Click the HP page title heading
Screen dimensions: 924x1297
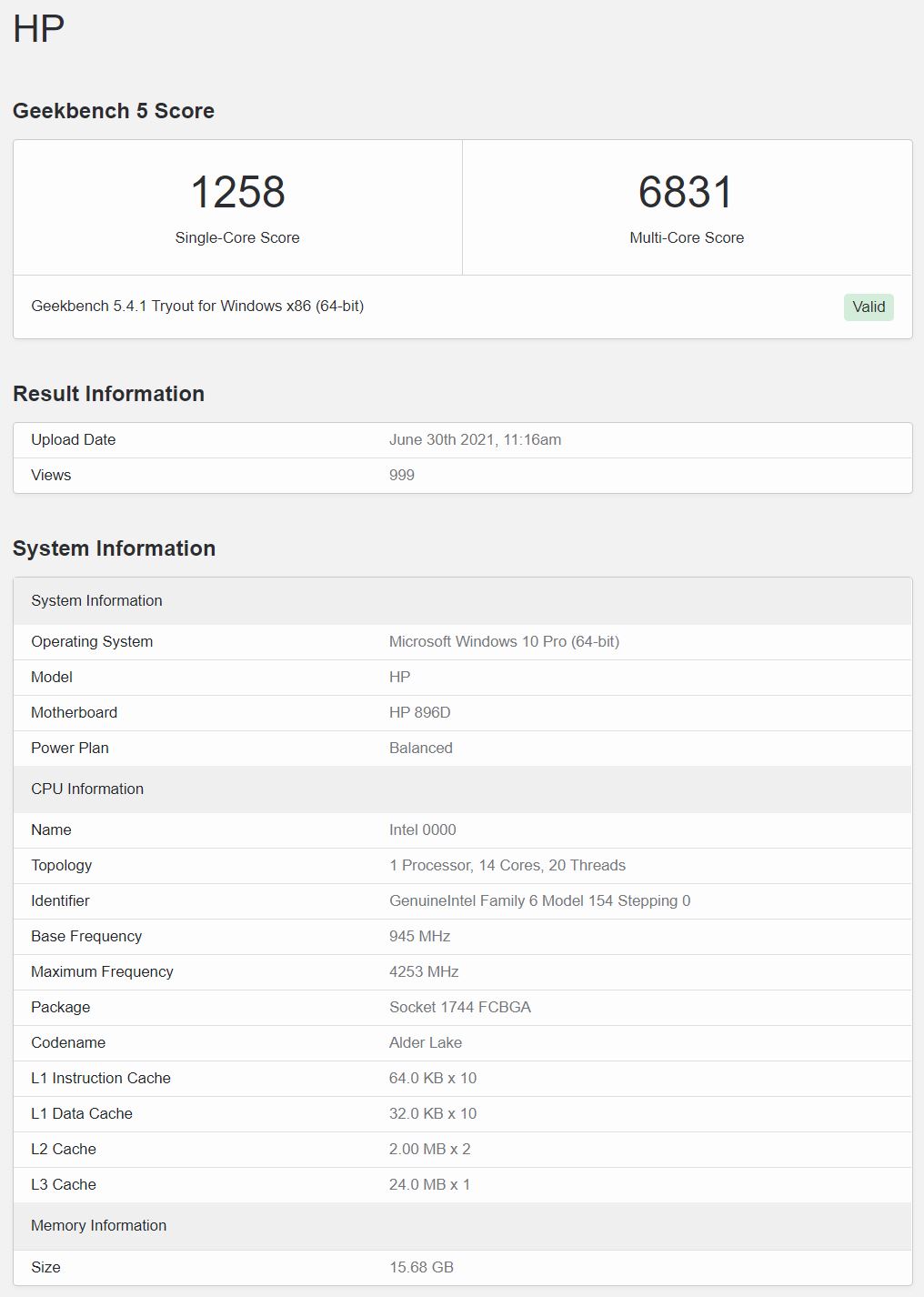click(x=38, y=29)
